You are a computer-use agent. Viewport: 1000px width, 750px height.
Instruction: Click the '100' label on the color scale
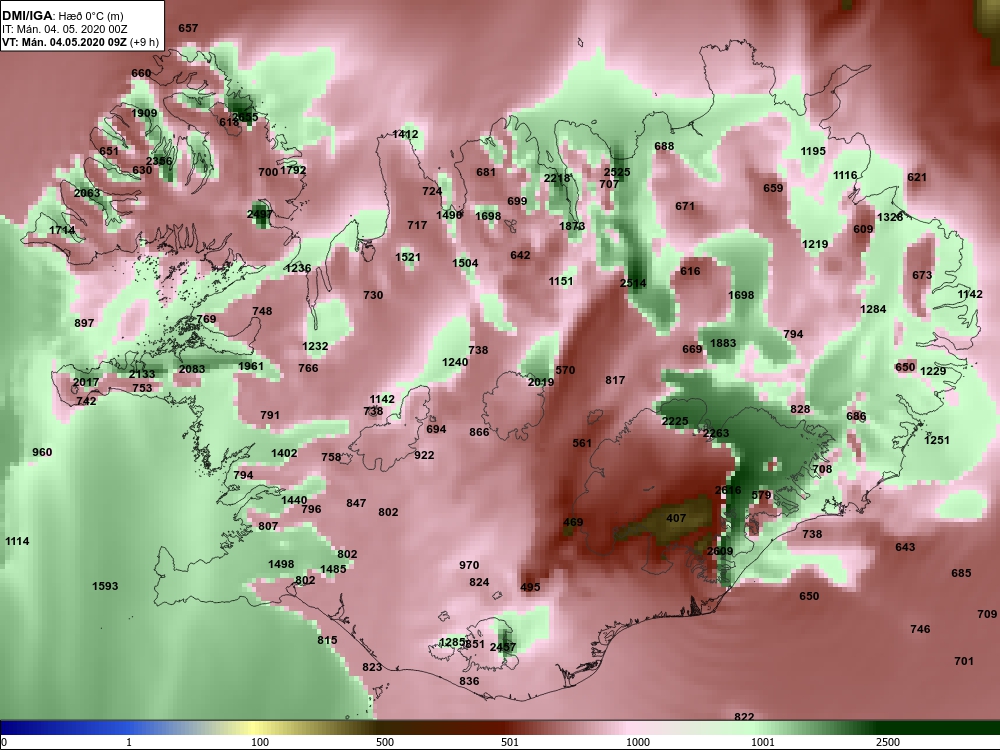(x=260, y=742)
